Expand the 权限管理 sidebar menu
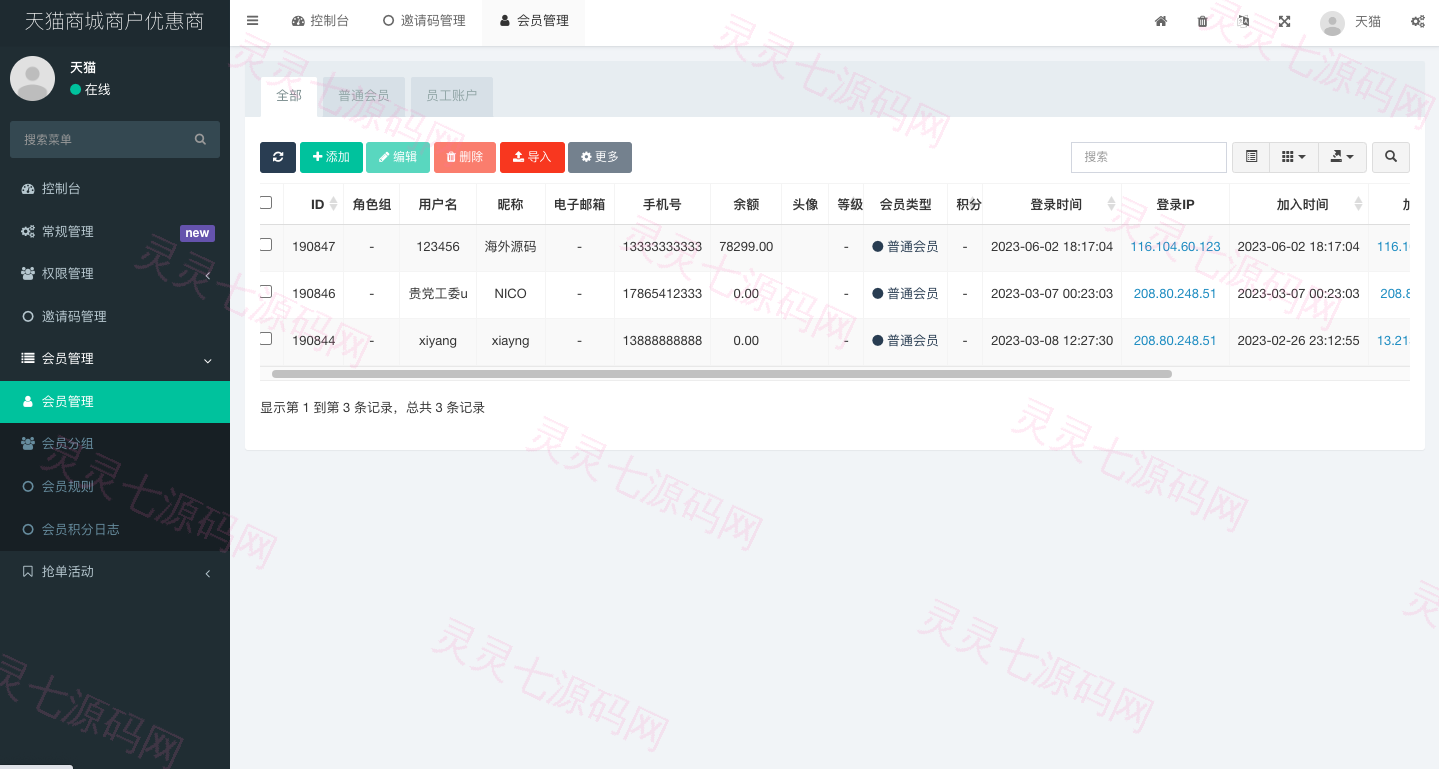 115,273
